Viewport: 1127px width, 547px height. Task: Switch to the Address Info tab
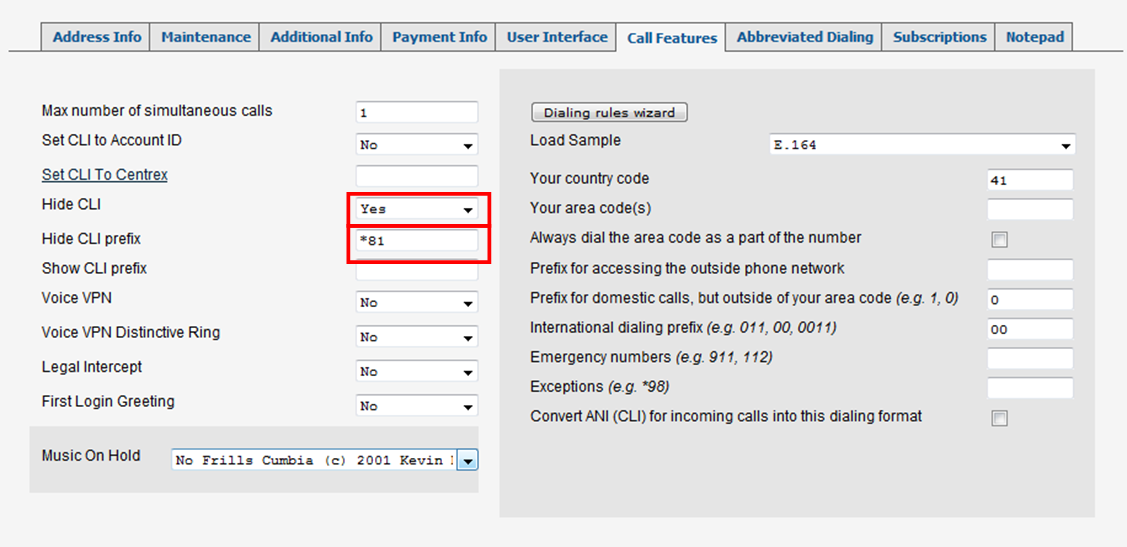coord(96,37)
